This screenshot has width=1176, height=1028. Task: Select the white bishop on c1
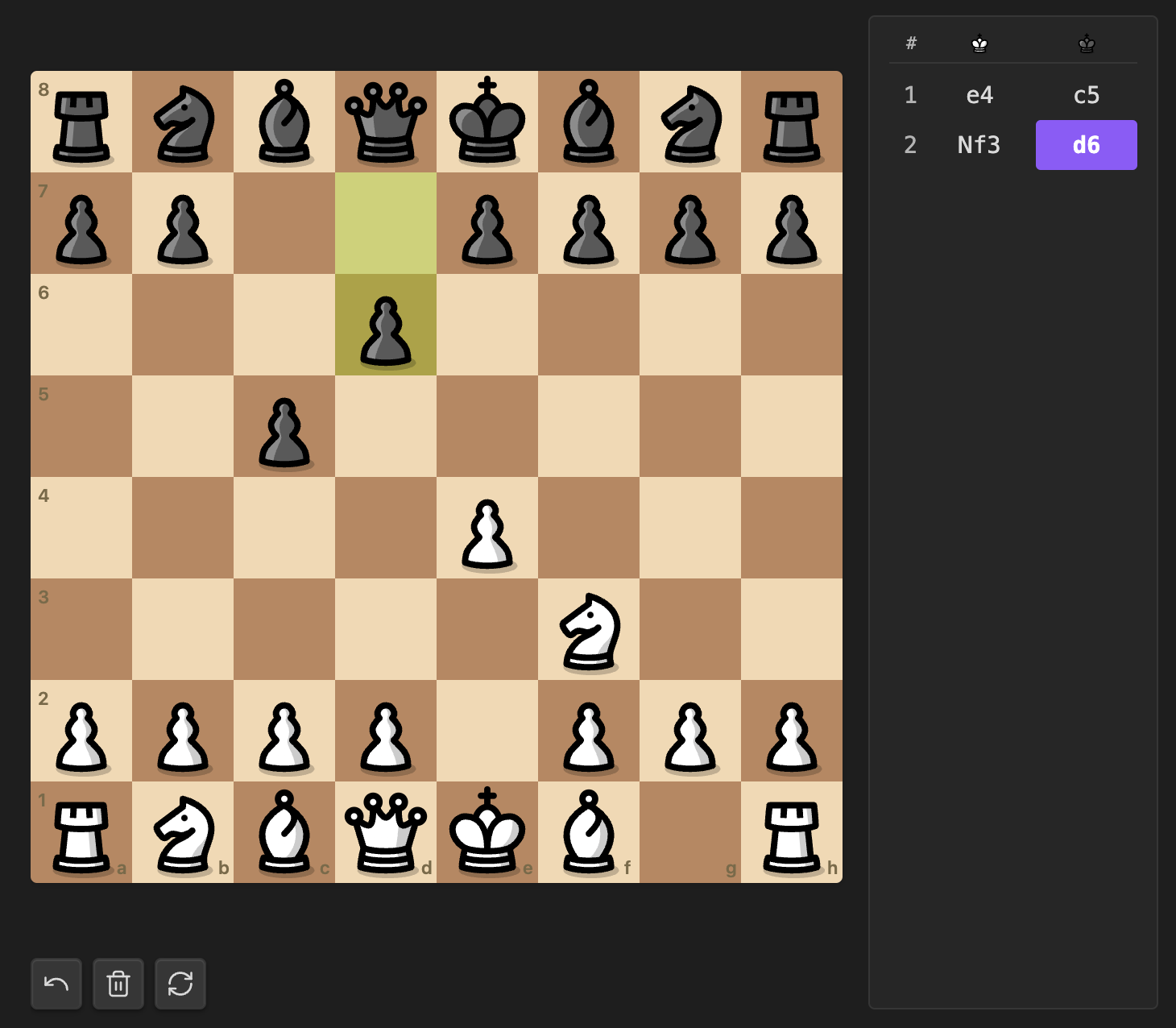point(284,832)
